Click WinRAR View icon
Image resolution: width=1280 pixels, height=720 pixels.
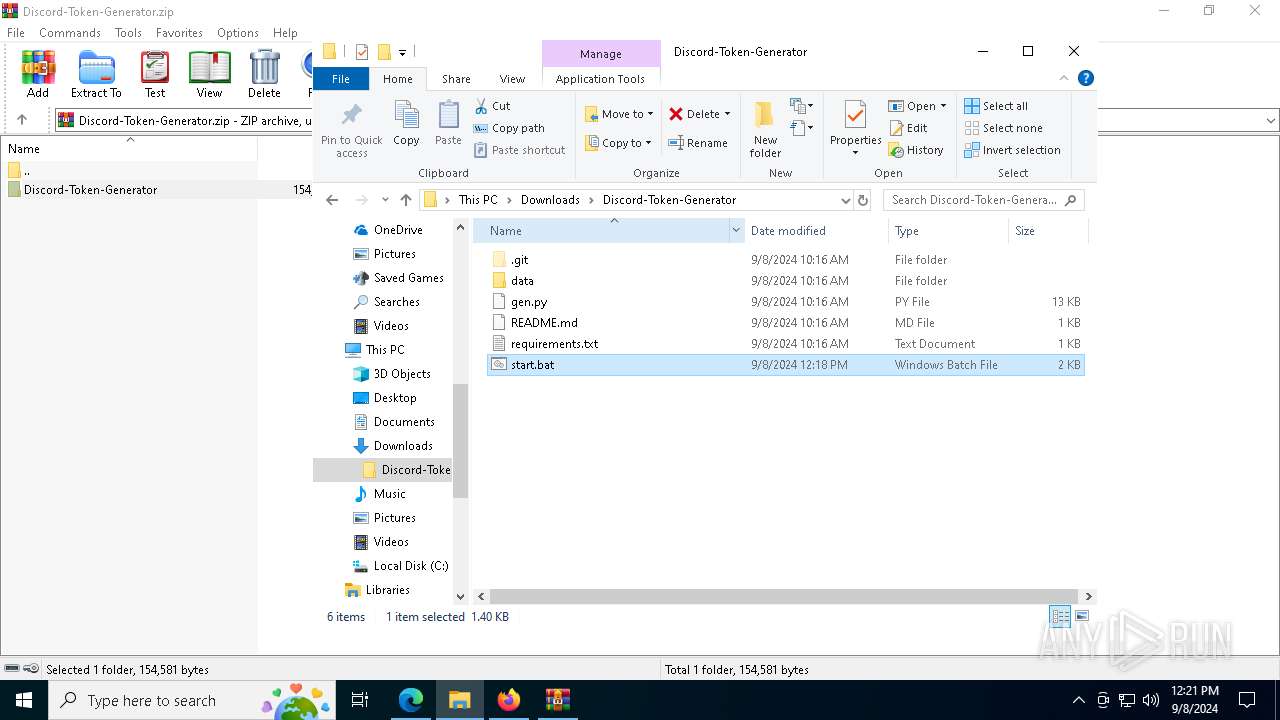pyautogui.click(x=209, y=75)
